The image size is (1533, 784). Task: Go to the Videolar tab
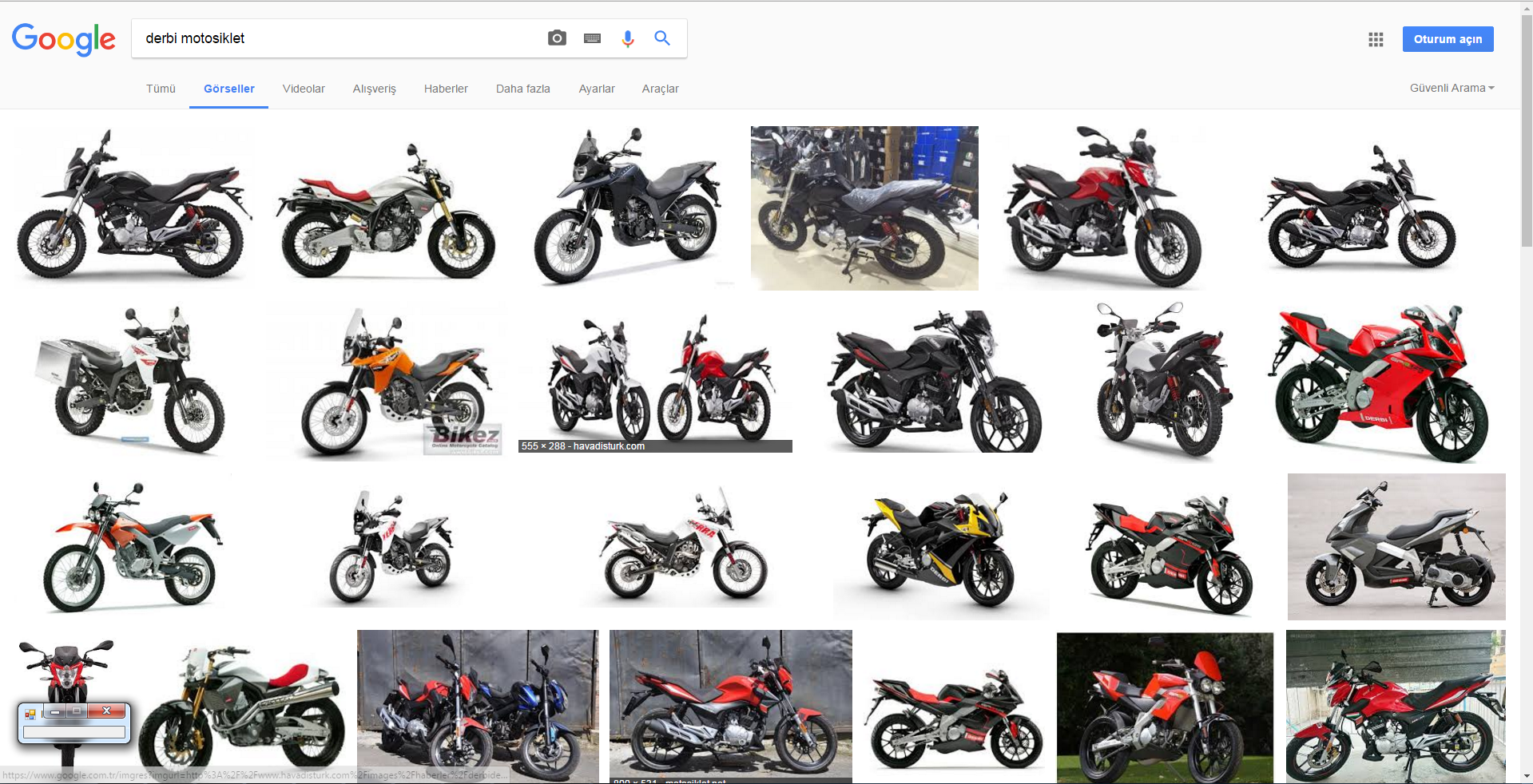304,89
